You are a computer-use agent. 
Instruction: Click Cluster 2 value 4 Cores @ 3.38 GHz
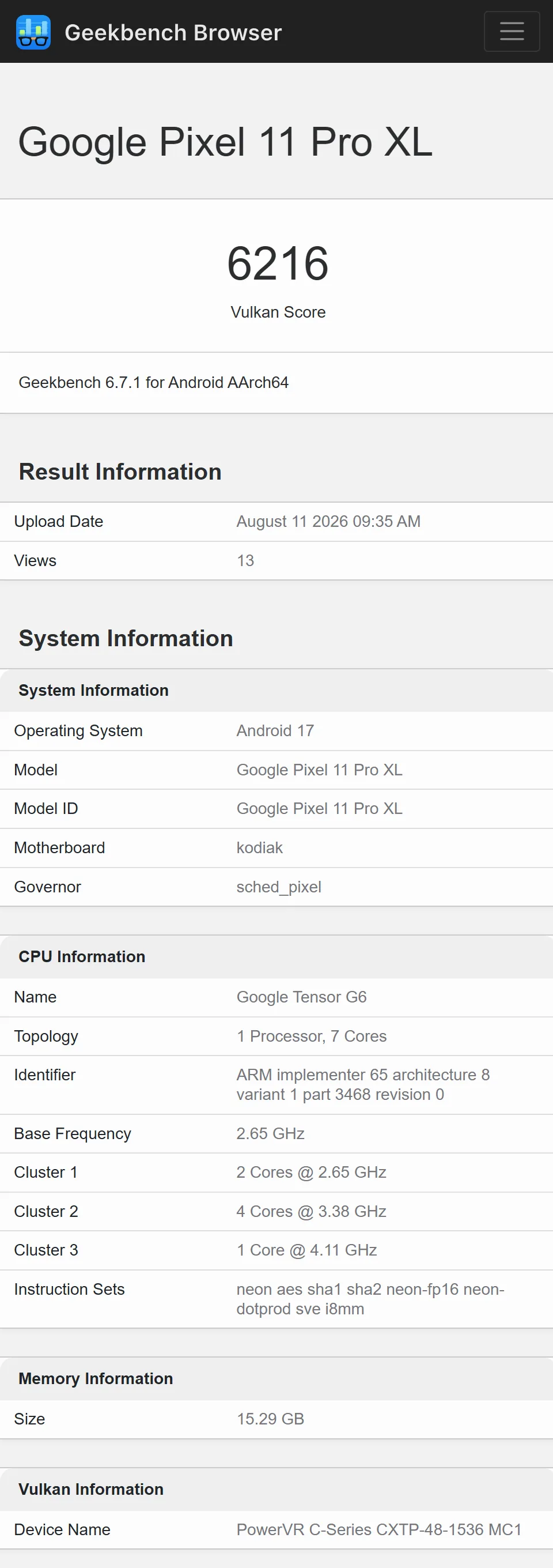[312, 1211]
